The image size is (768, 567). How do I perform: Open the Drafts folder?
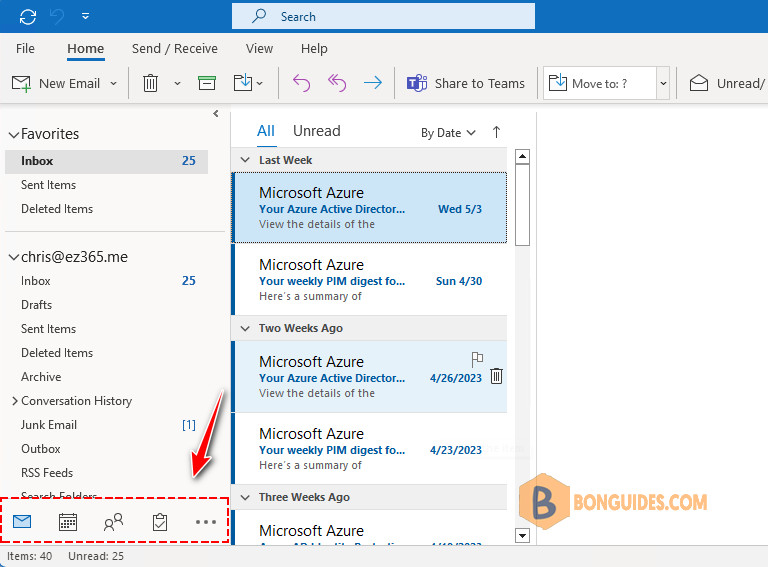coord(107,305)
